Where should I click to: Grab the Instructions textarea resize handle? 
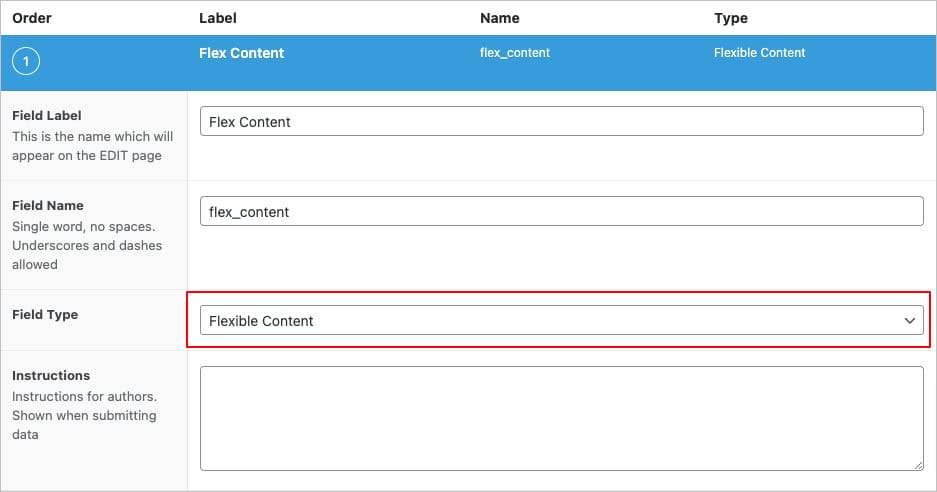[918, 465]
